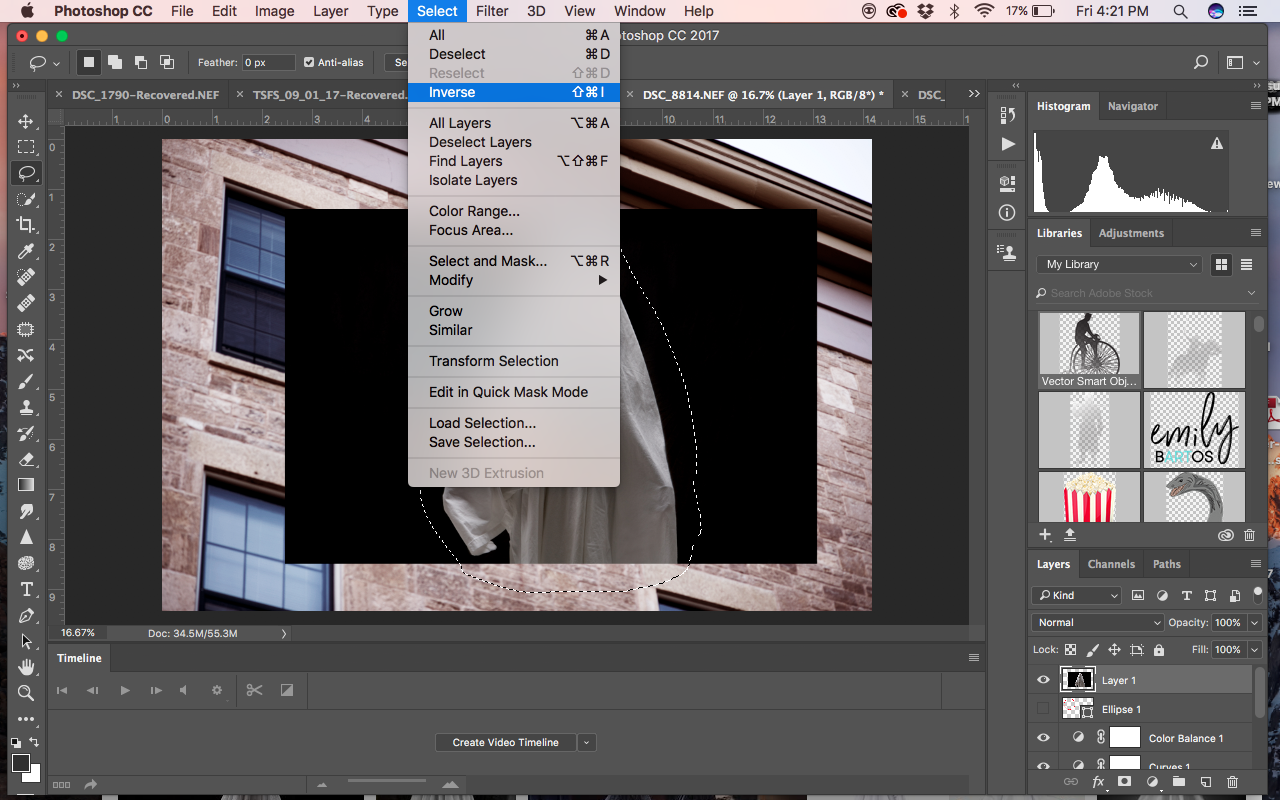Open the My Library dropdown
The height and width of the screenshot is (800, 1280).
[1119, 264]
